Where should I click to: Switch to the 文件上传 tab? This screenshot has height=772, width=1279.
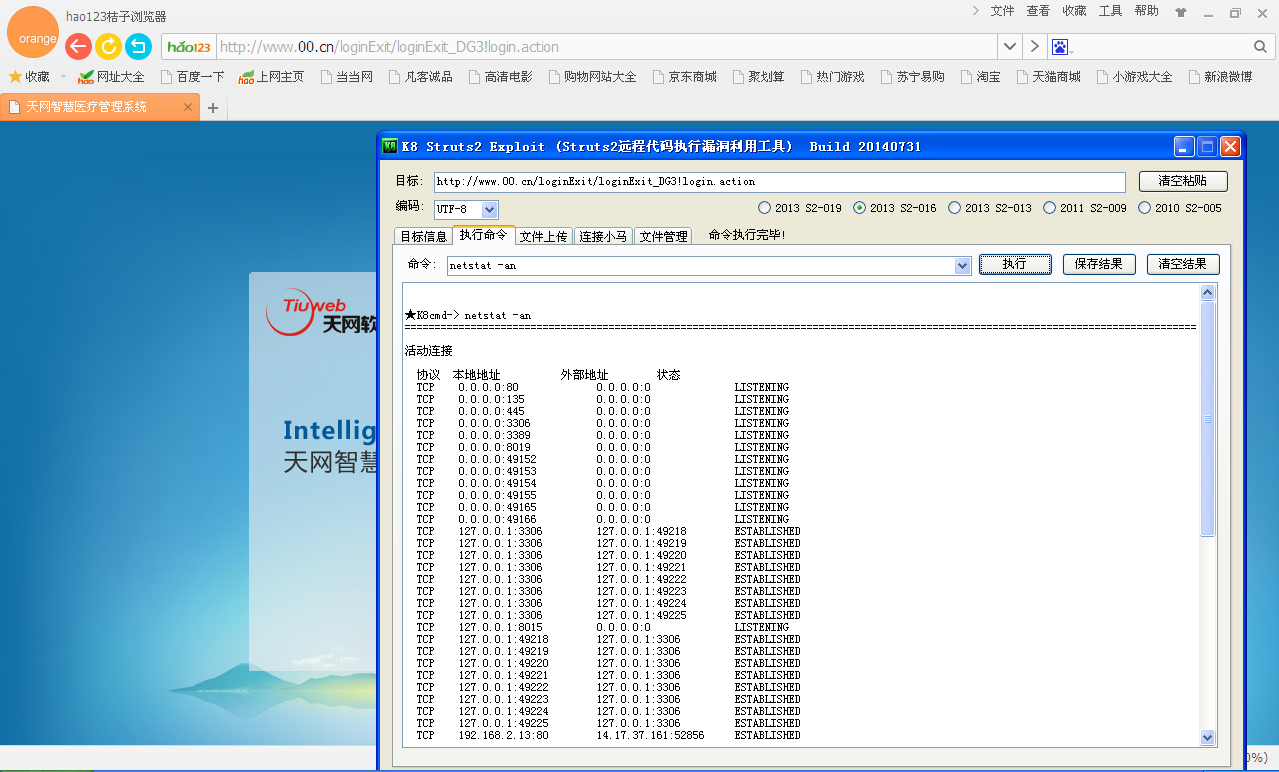(544, 237)
